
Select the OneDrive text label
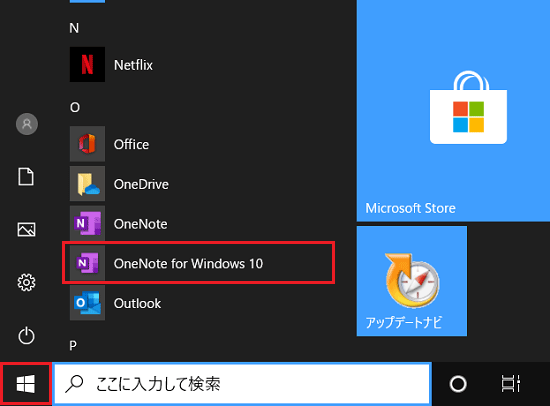click(x=141, y=184)
